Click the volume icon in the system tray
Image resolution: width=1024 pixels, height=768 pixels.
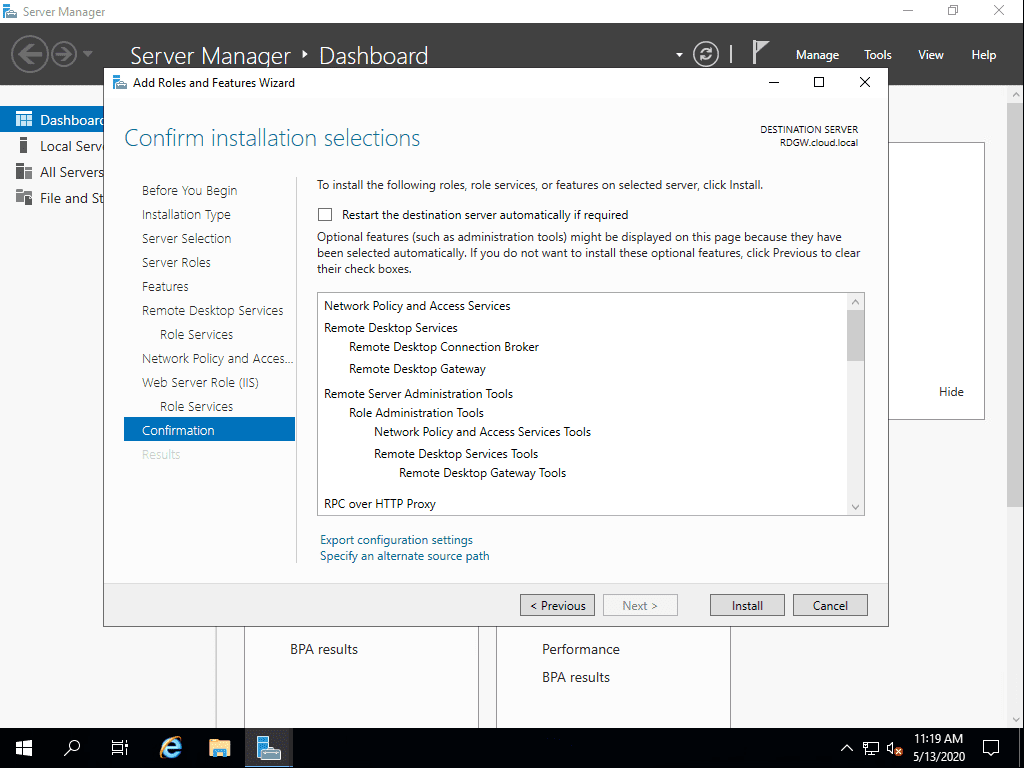893,747
